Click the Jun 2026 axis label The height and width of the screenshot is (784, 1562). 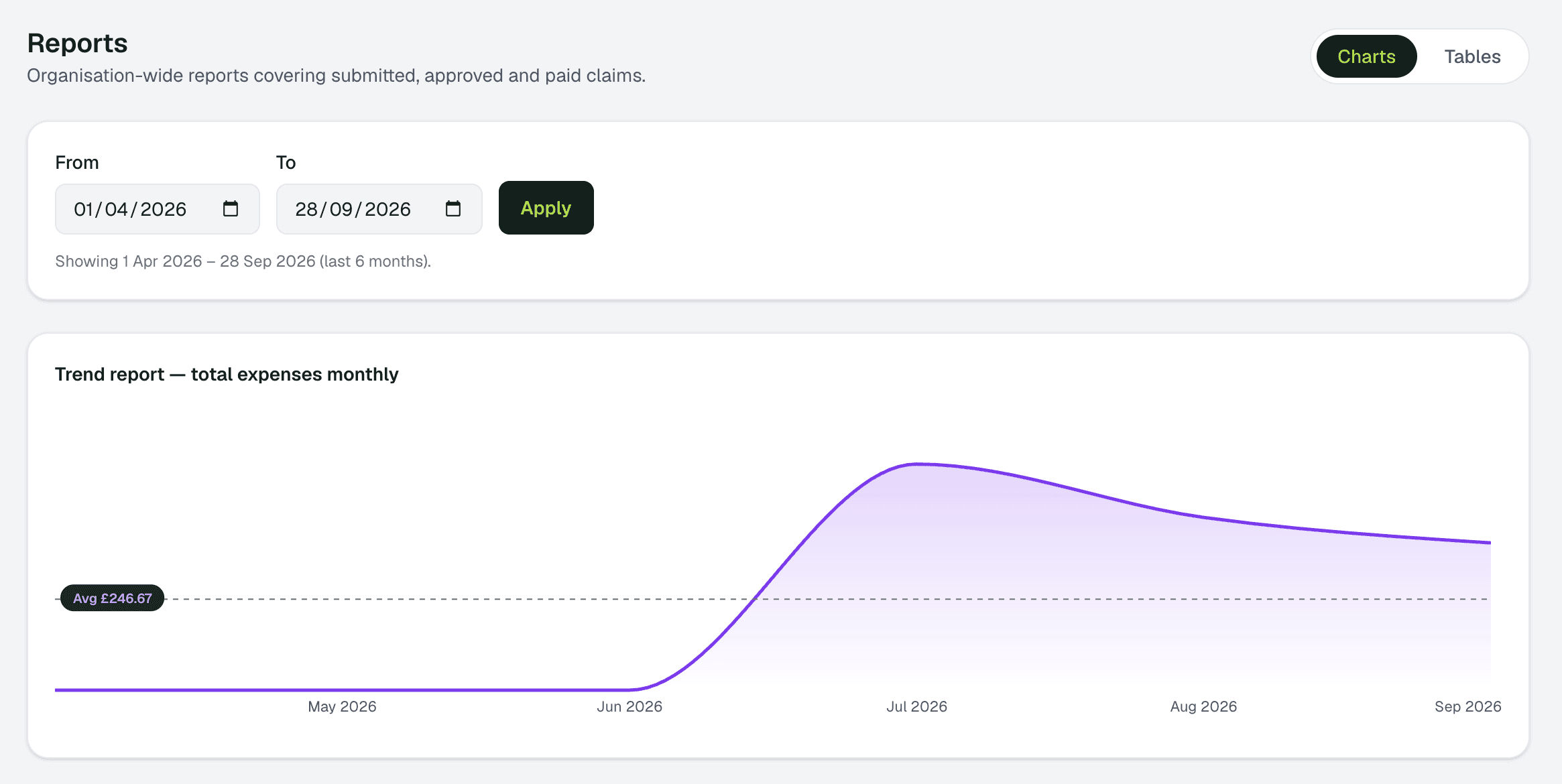tap(629, 706)
